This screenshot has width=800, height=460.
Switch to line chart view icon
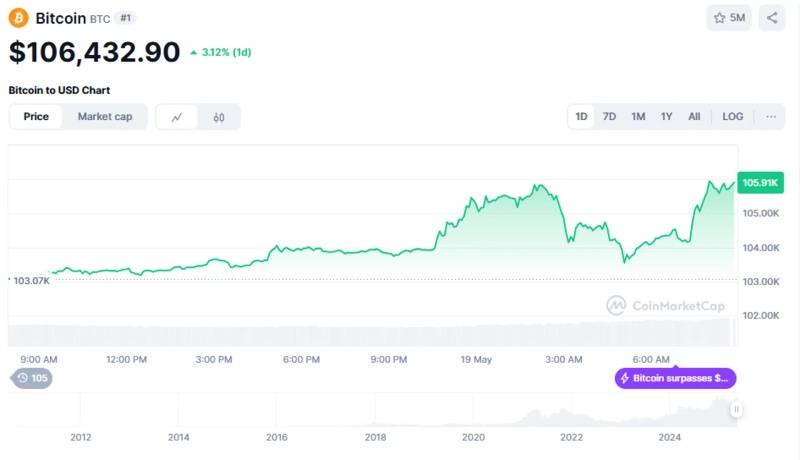177,117
